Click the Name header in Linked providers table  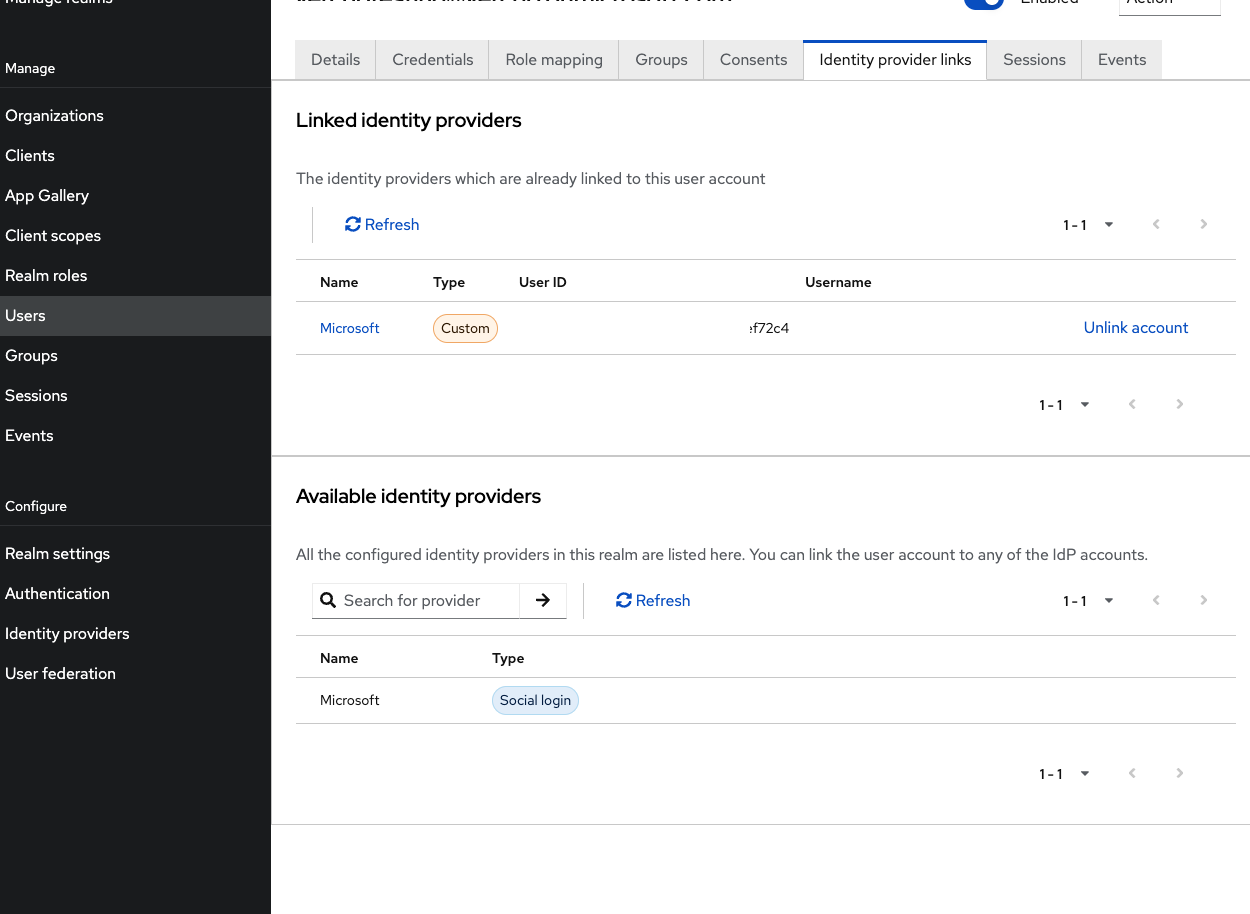pos(339,283)
